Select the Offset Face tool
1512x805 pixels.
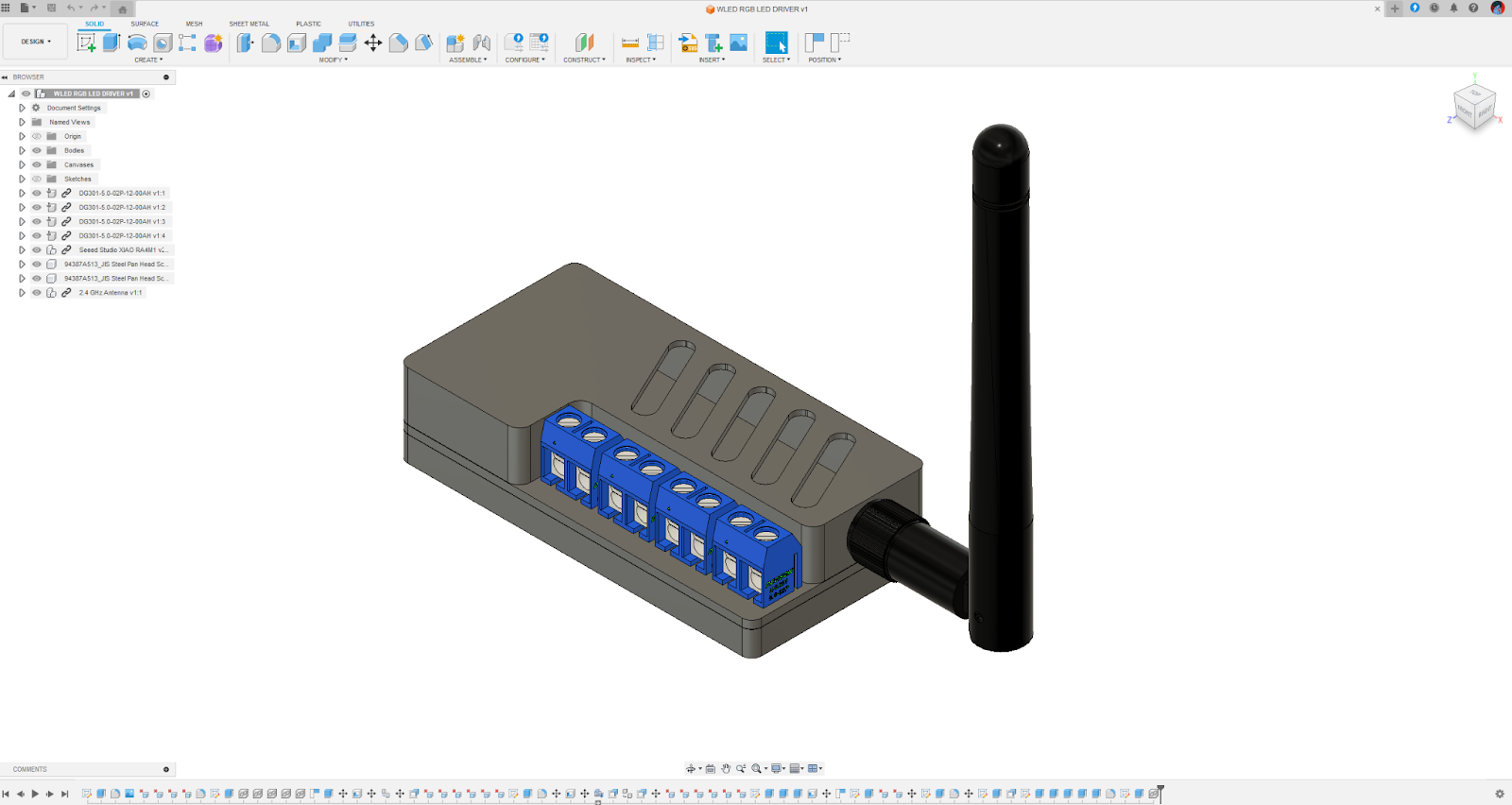tap(348, 43)
